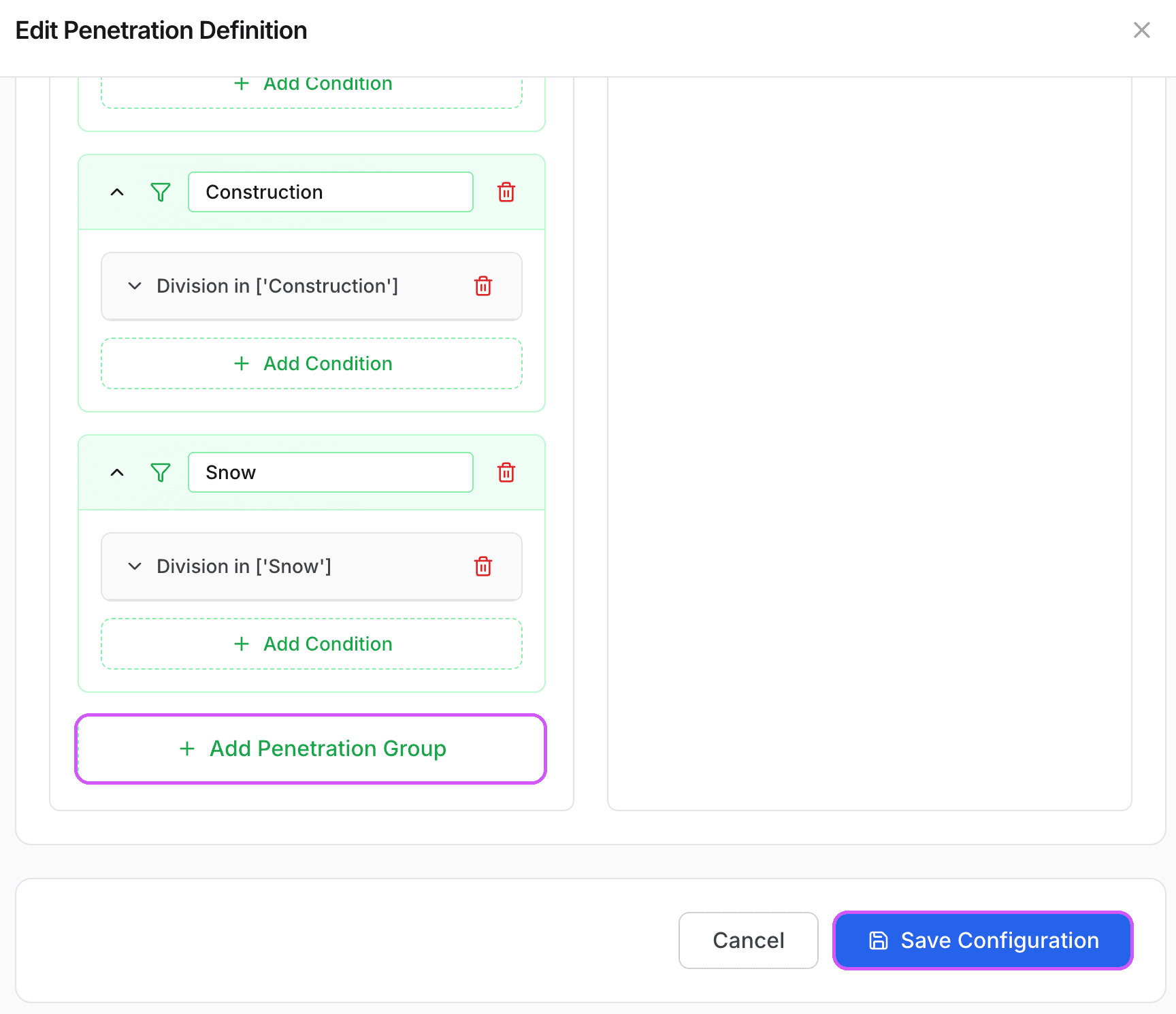
Task: Add a condition to the Snow group
Action: click(x=311, y=644)
